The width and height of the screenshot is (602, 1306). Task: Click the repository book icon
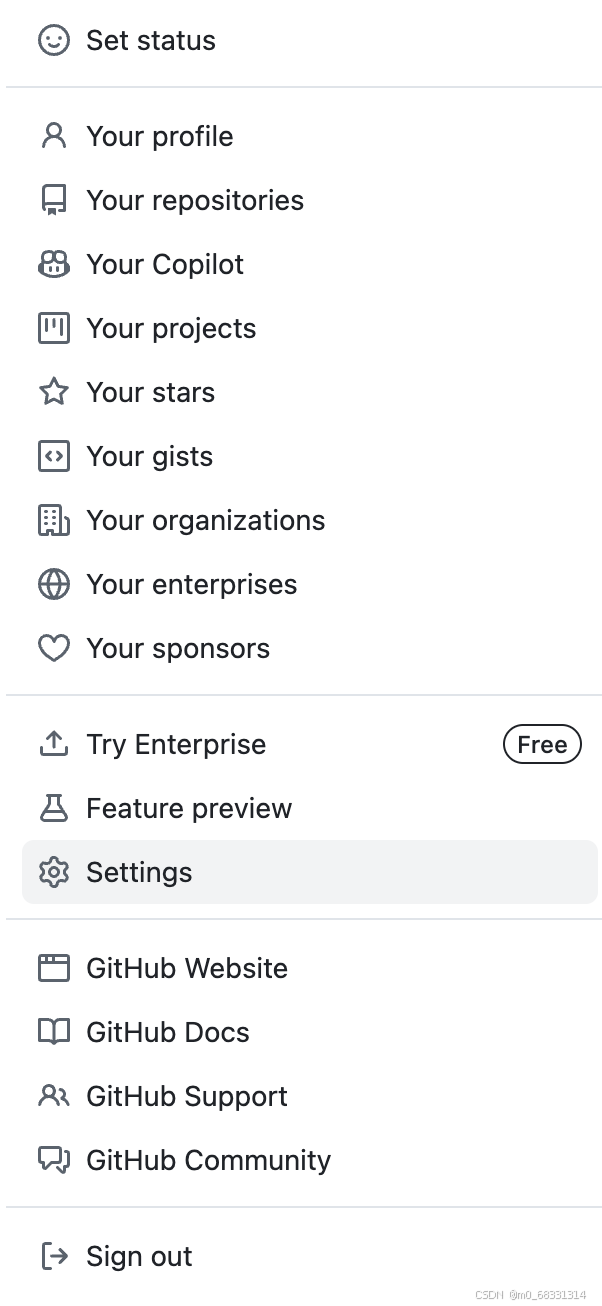coord(54,200)
